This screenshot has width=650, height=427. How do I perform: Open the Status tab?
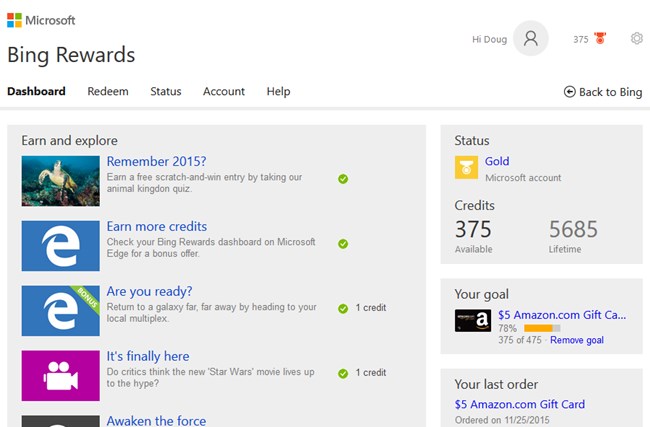pos(166,91)
